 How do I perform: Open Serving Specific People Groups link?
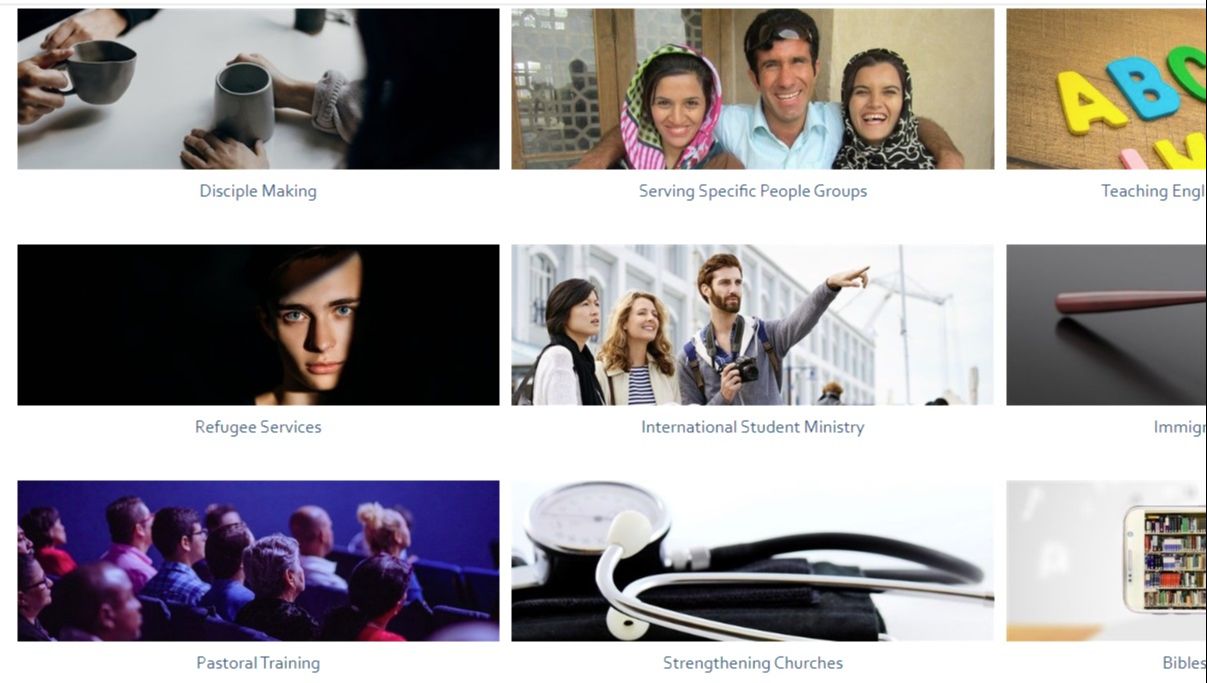(x=753, y=191)
